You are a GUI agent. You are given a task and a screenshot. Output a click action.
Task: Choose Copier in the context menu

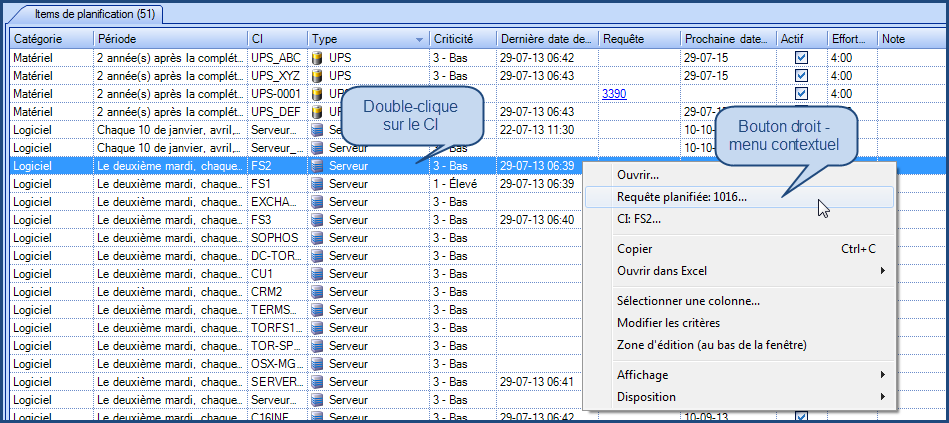(x=635, y=249)
